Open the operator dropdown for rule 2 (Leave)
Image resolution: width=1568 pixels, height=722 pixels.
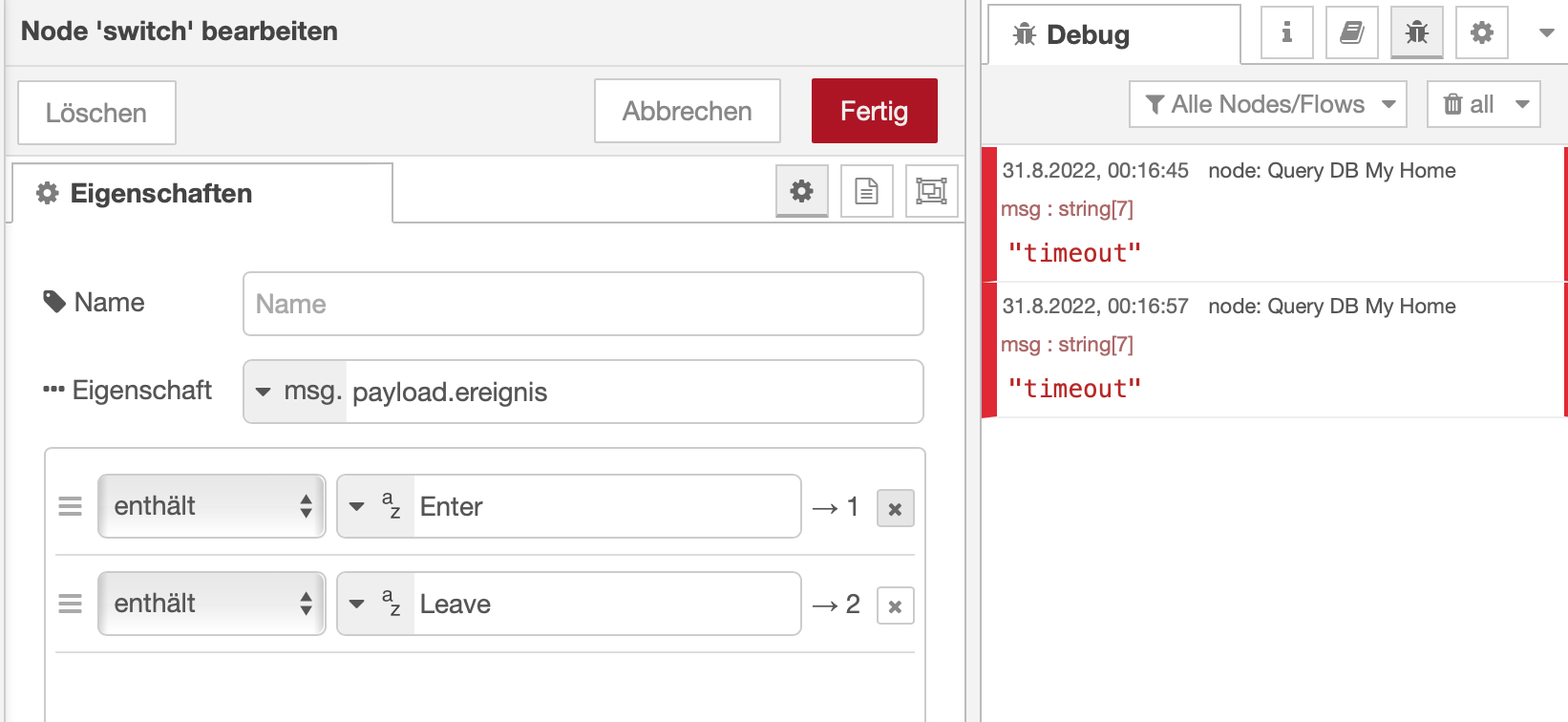click(212, 604)
